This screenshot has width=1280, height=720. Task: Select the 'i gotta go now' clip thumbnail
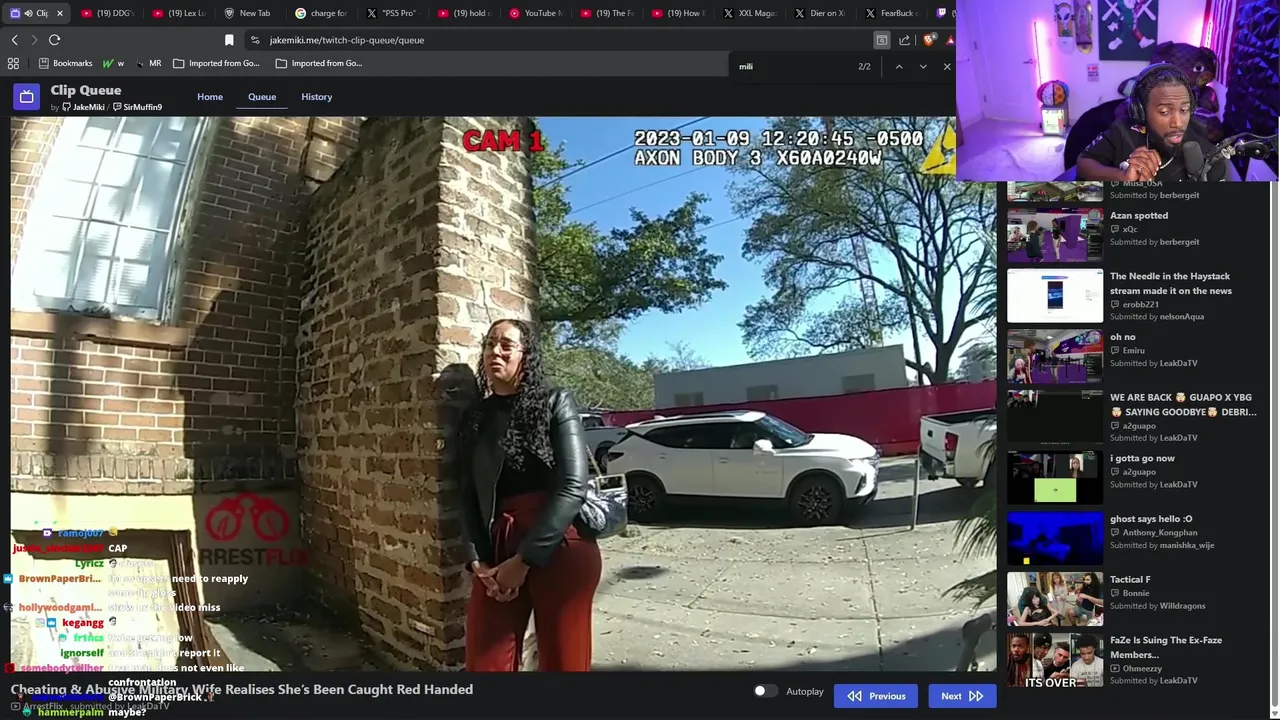click(1055, 477)
